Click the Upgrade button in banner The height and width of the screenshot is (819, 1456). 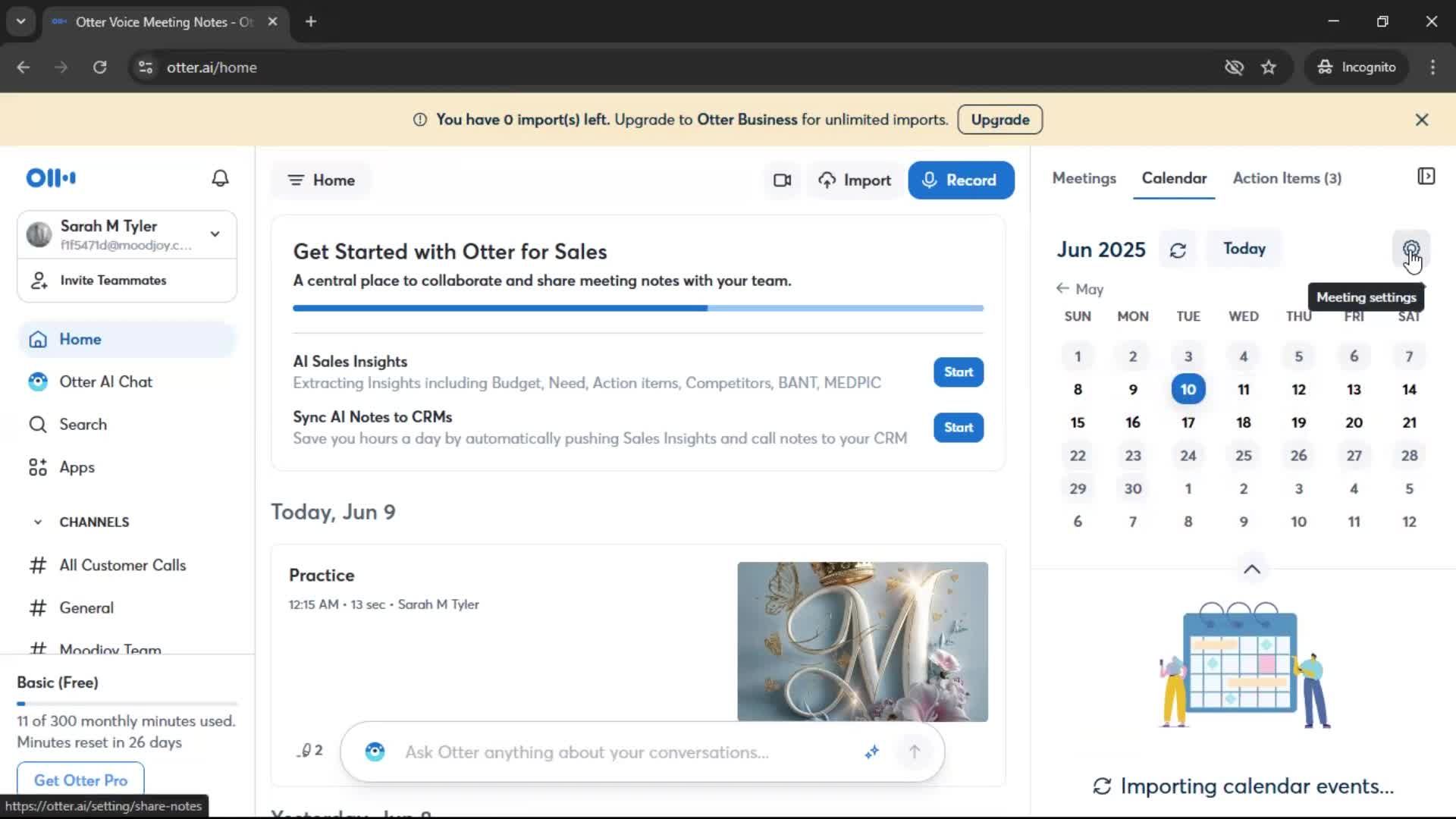pyautogui.click(x=999, y=120)
